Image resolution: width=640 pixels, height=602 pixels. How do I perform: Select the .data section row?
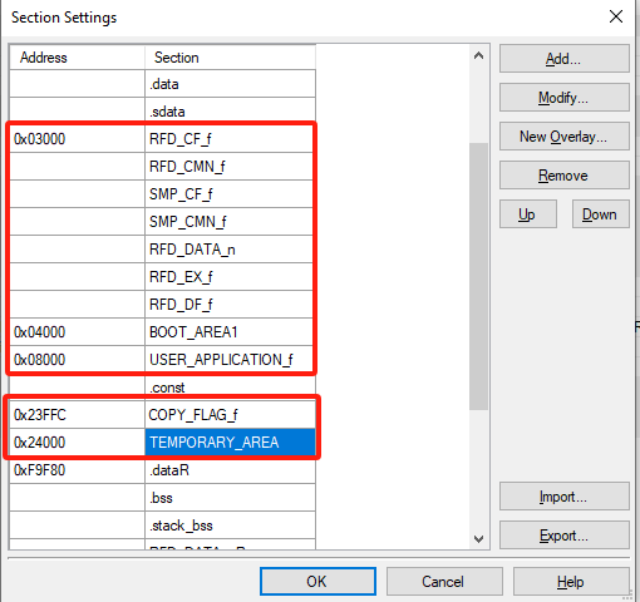click(x=230, y=84)
